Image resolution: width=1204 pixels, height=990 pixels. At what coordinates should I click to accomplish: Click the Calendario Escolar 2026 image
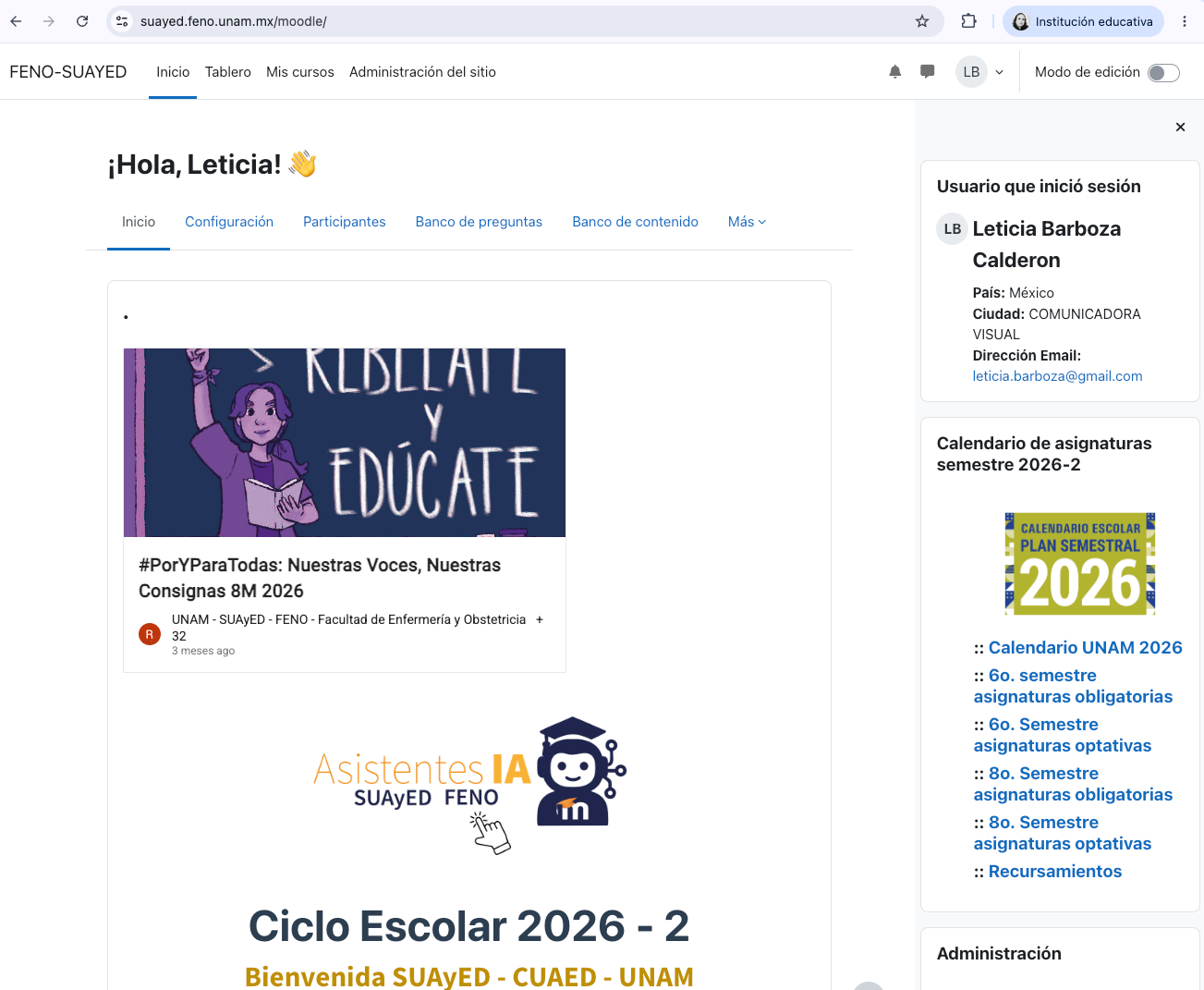pyautogui.click(x=1080, y=564)
